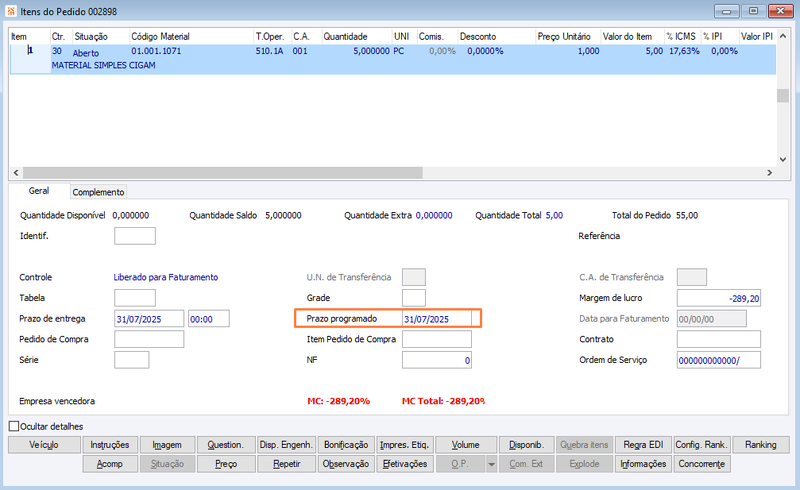Click the Ordem de Serviço field
800x490 pixels.
click(x=719, y=360)
